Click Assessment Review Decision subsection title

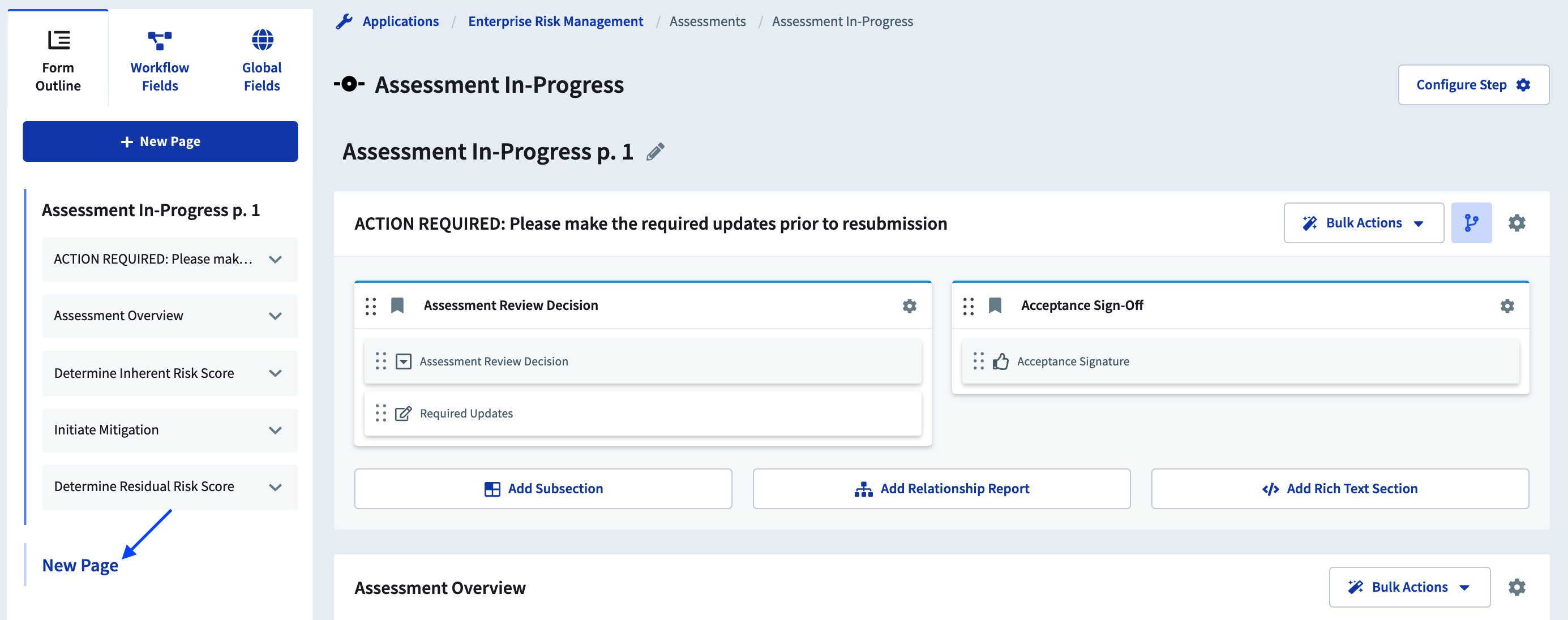pos(511,305)
